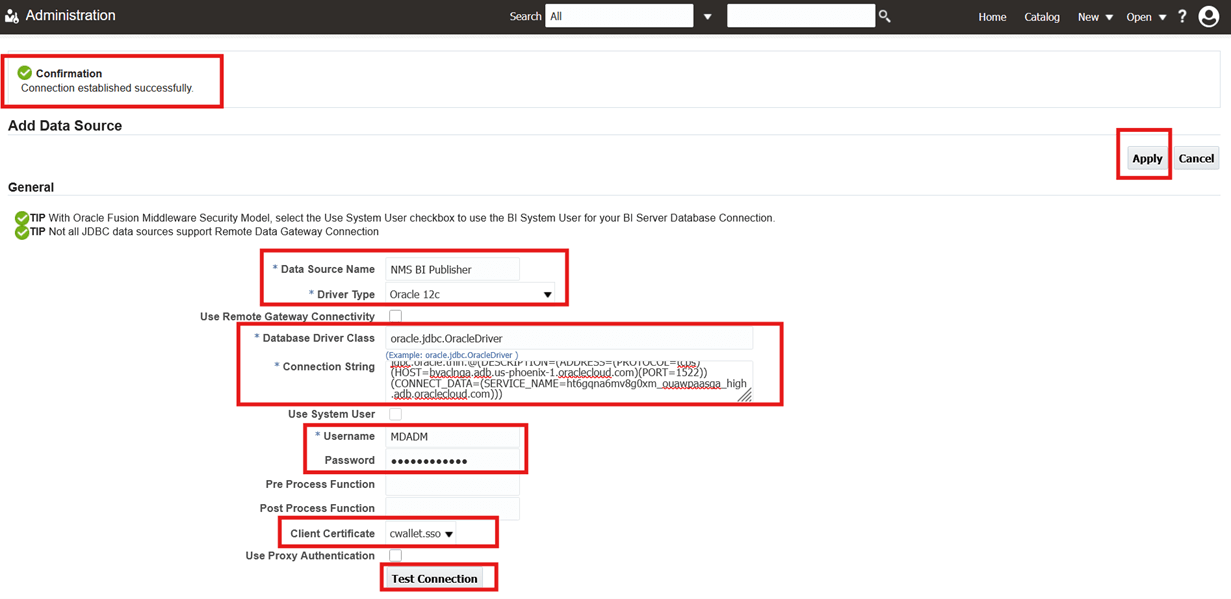Grab the Connection String resize handle

pyautogui.click(x=745, y=396)
